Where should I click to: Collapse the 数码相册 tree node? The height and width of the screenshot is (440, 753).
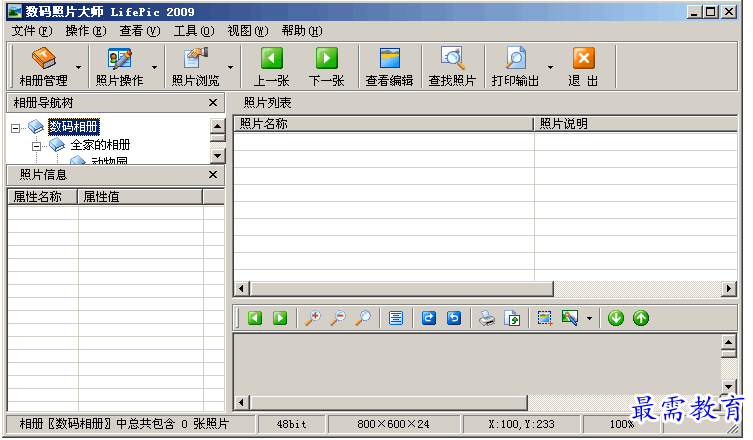click(x=15, y=128)
